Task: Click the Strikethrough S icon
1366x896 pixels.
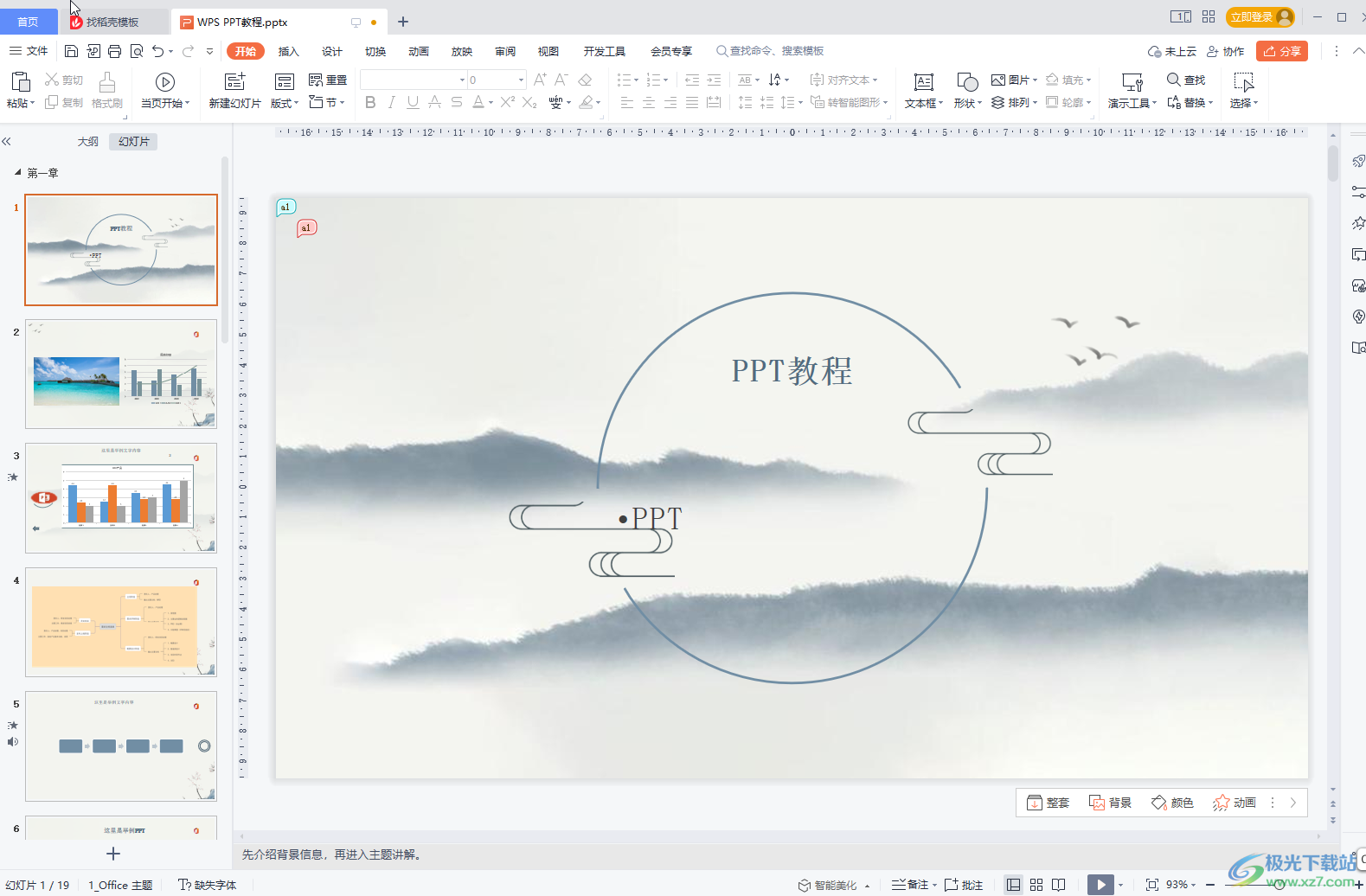Action: pyautogui.click(x=457, y=102)
